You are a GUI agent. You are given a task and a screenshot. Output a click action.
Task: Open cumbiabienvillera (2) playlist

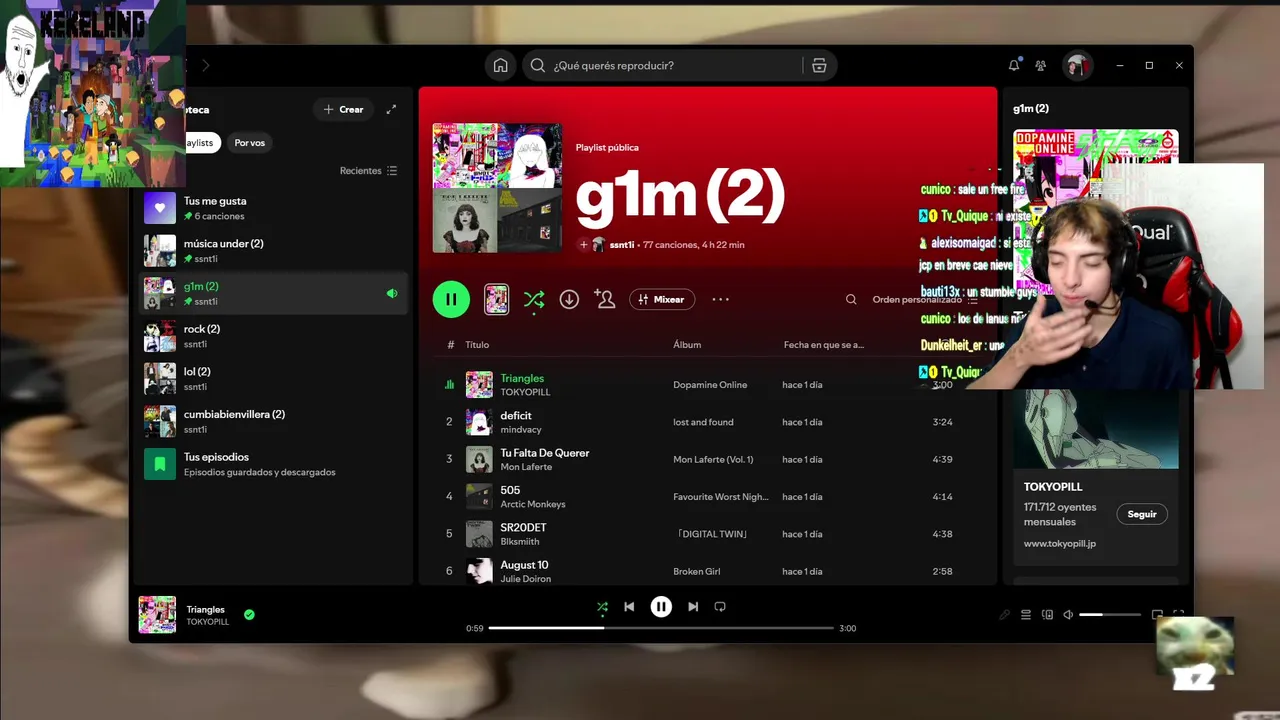click(273, 421)
